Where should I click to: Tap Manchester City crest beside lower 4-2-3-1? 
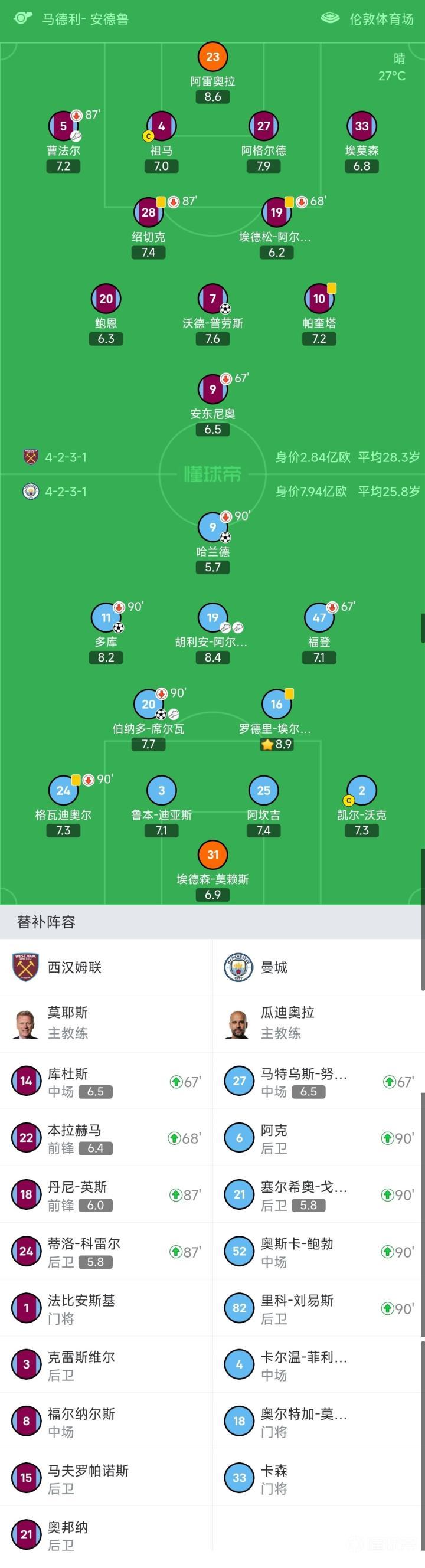coord(31,491)
